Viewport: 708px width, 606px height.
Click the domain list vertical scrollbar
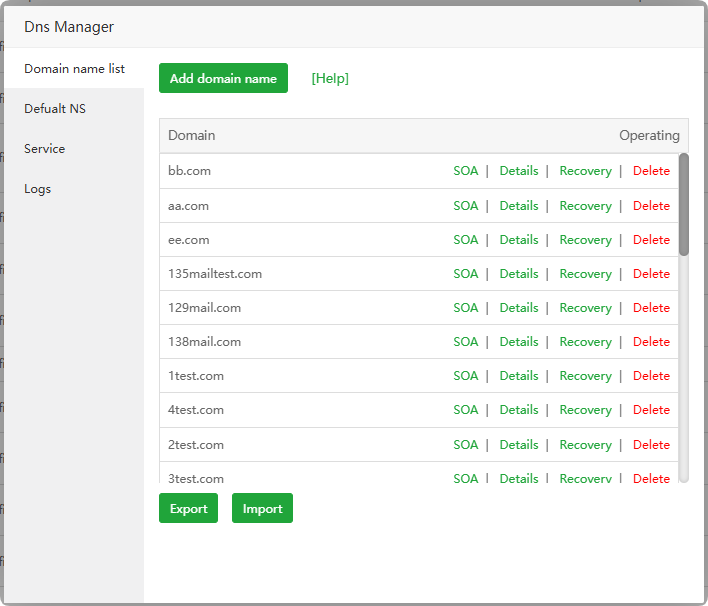click(684, 204)
